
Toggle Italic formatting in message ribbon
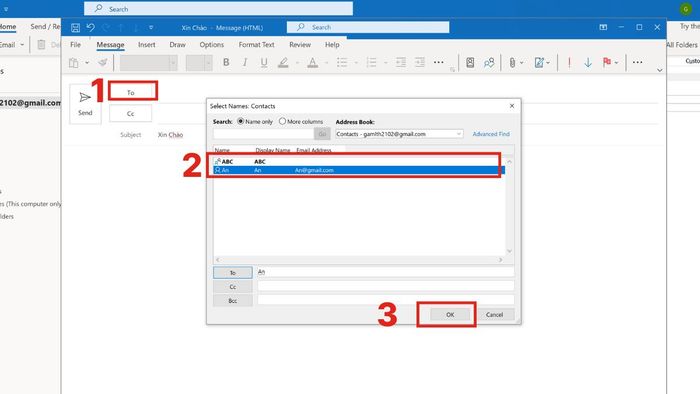[x=245, y=62]
